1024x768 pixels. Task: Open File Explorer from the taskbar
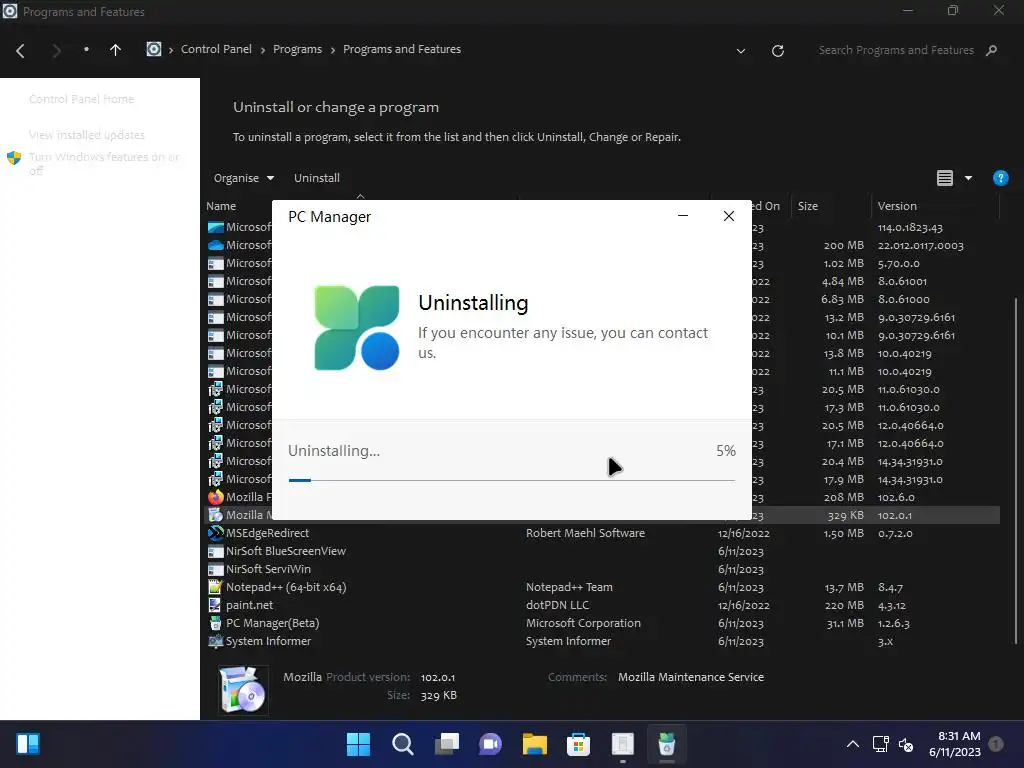click(x=534, y=744)
